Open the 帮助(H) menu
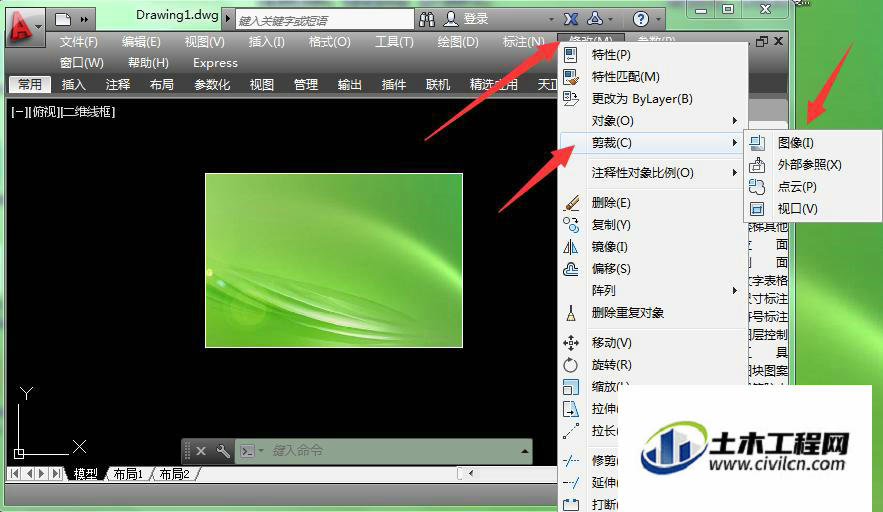This screenshot has height=512, width=883. click(x=148, y=63)
